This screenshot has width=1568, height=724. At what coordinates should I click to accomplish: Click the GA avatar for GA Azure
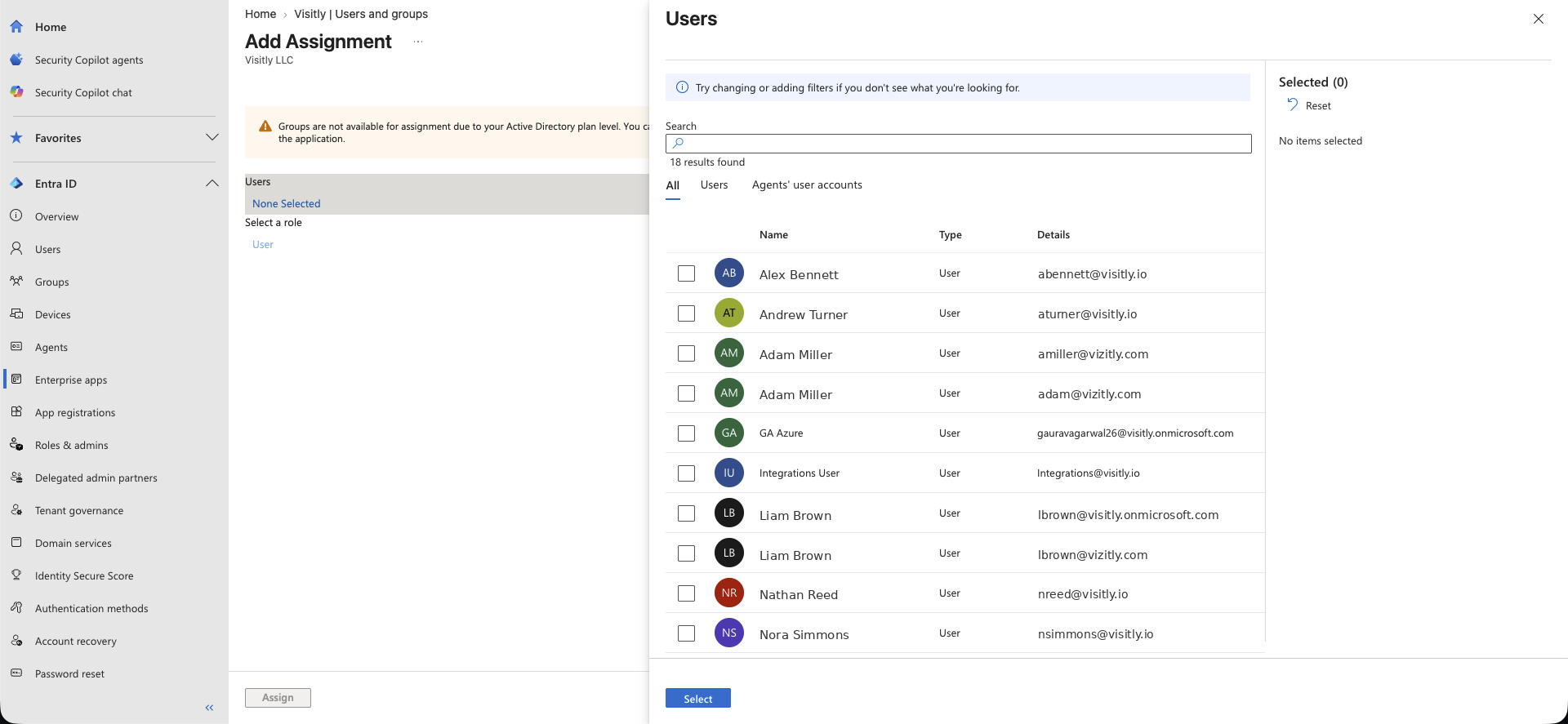tap(729, 433)
